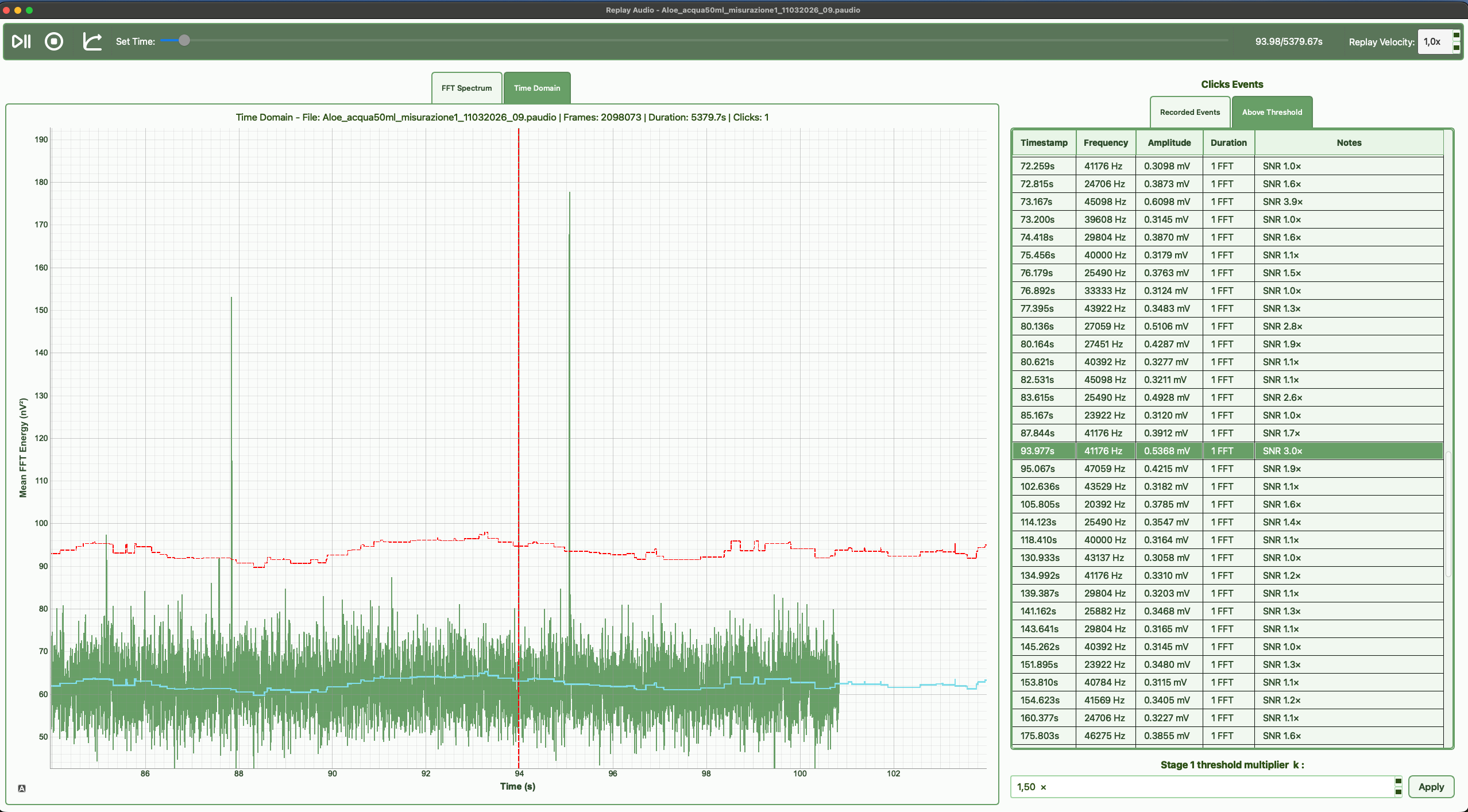Click the 33333 Hz frequency cell
Screen dimensions: 1468x812
coord(1106,291)
